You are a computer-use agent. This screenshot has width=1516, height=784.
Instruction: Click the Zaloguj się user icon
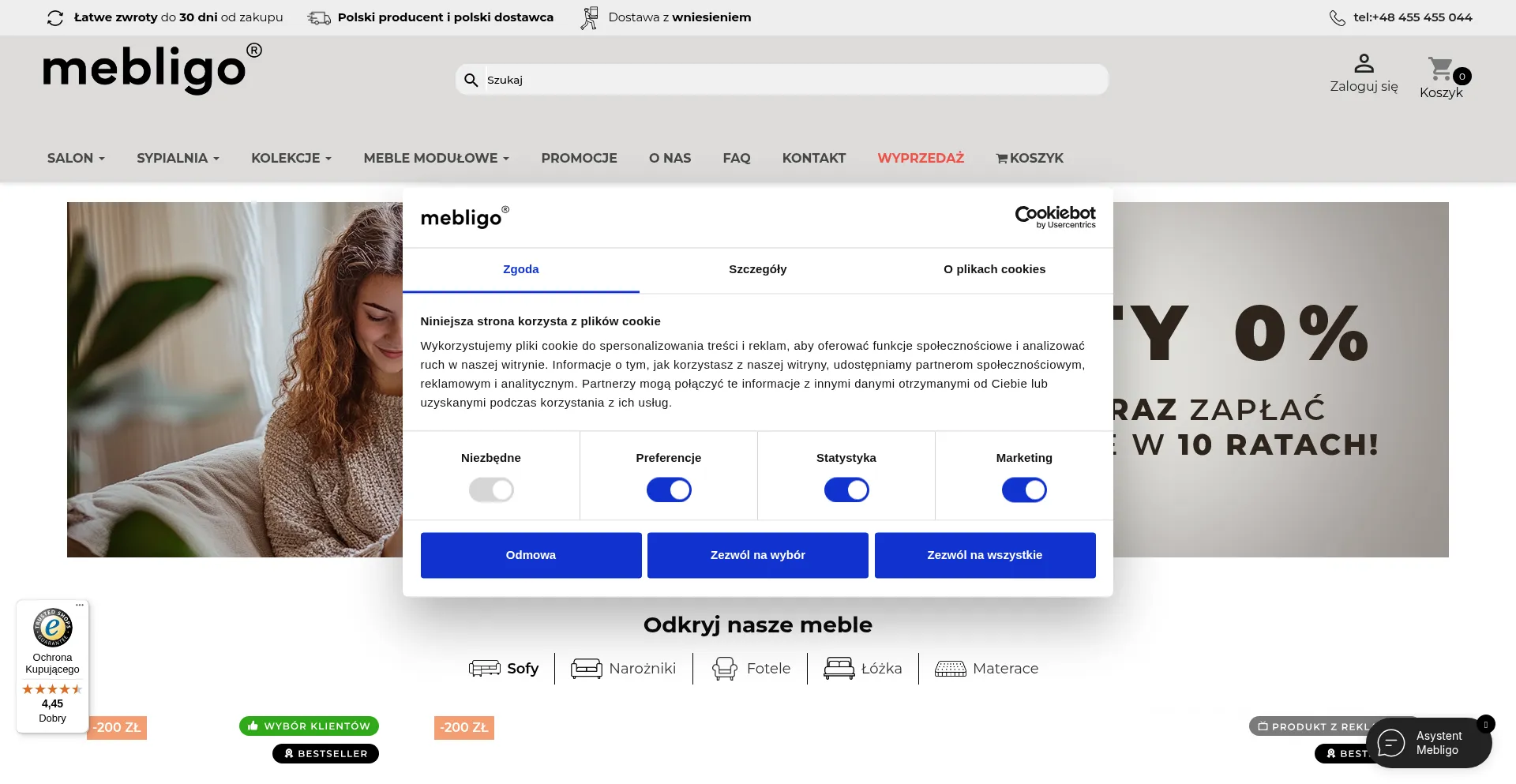point(1364,62)
